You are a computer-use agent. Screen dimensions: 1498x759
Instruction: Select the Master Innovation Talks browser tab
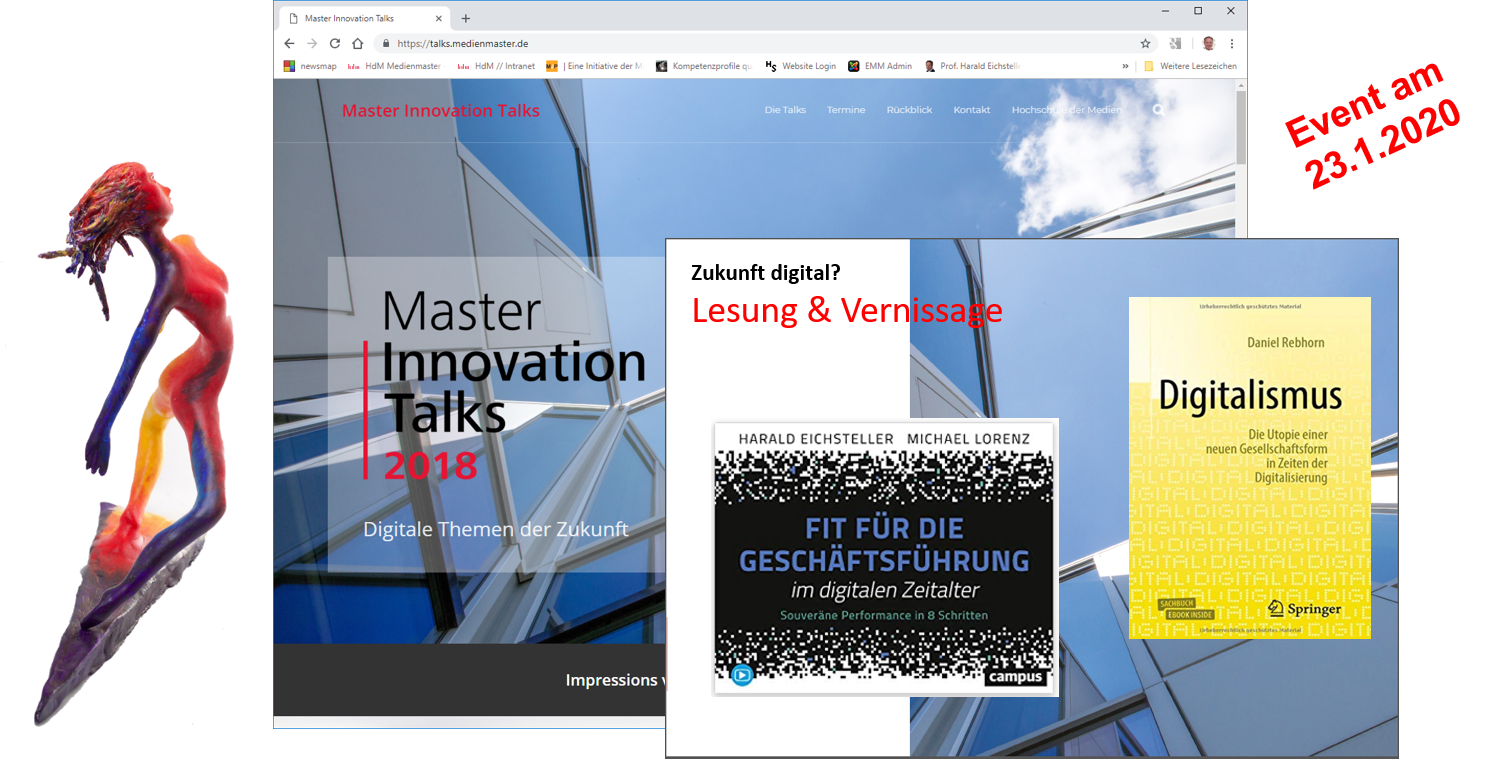364,18
